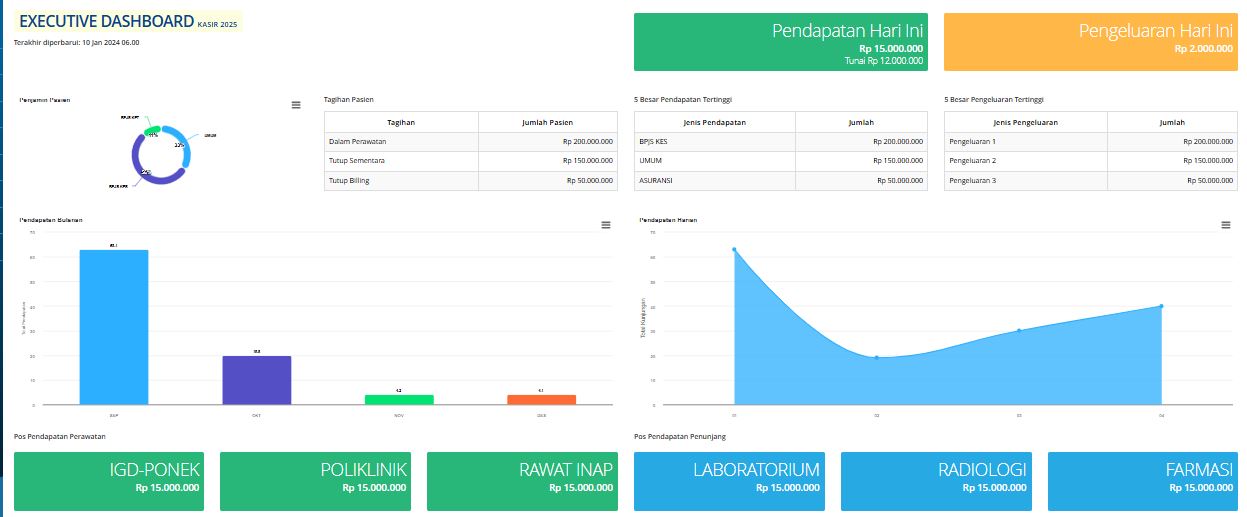Open the Pendapatan Harian chart hamburger menu
Viewport: 1247px width, 517px height.
pos(1226,225)
